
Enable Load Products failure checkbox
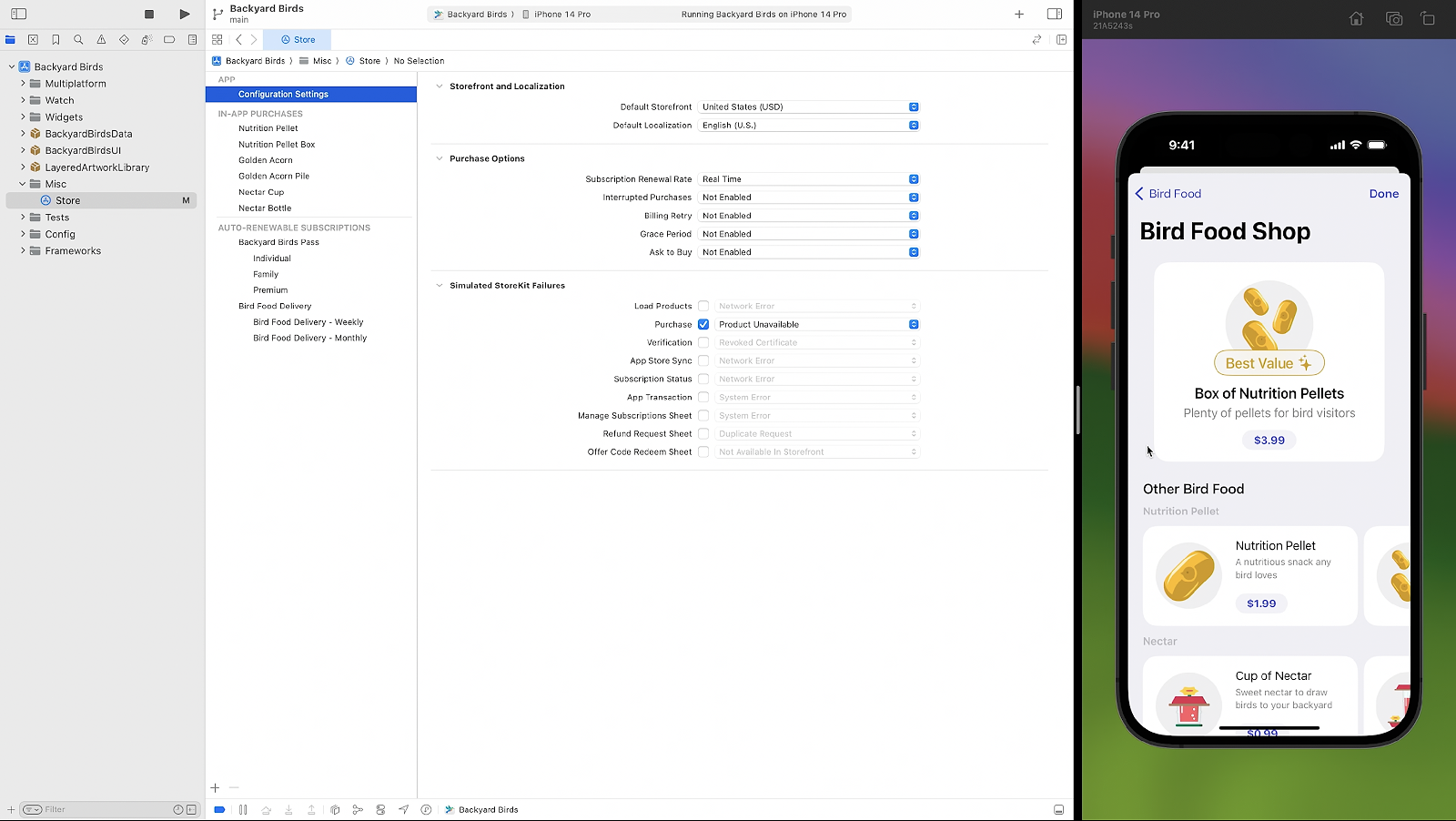(x=703, y=306)
